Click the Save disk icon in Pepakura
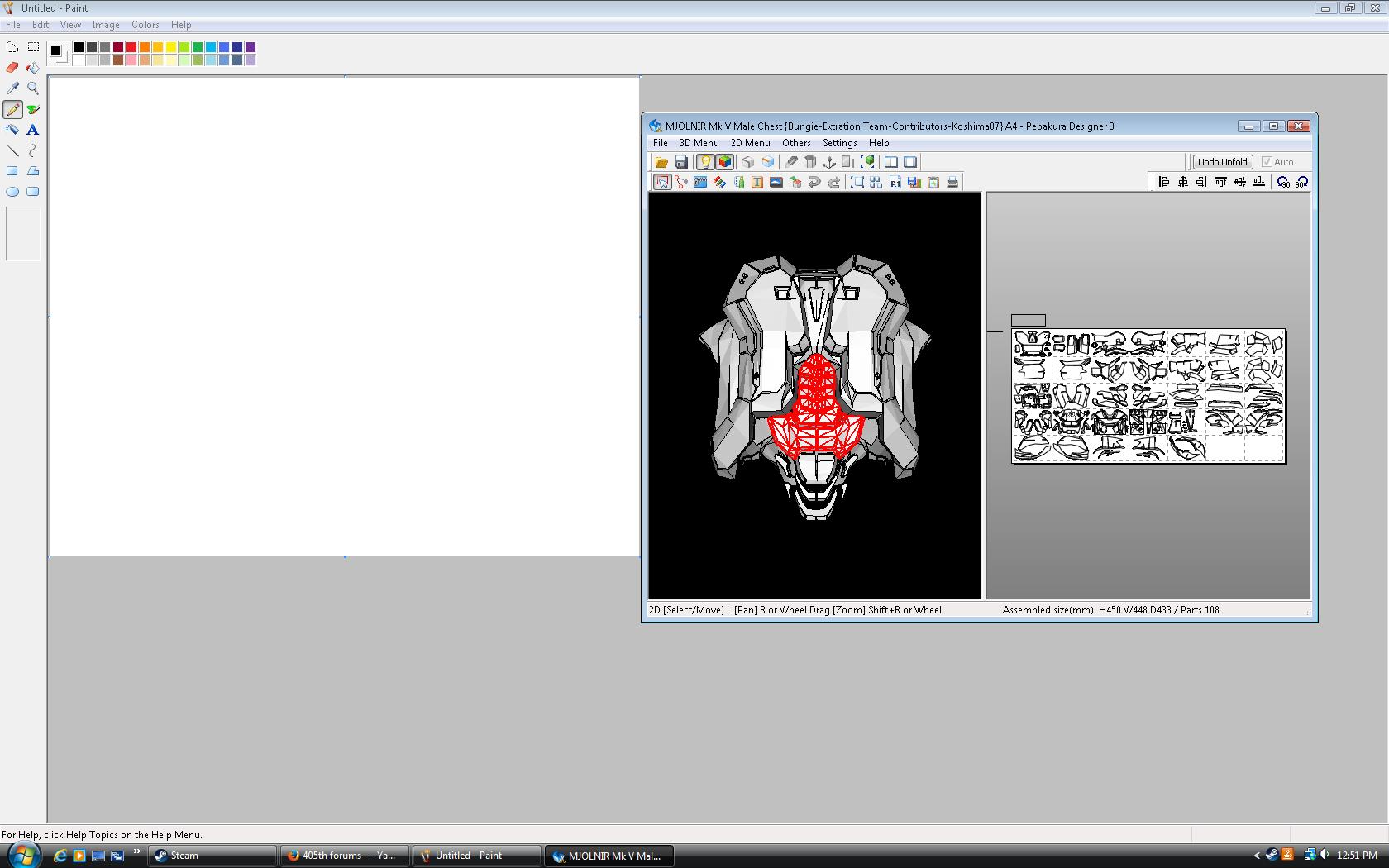Screen dimensions: 1389x868 (x=681, y=162)
